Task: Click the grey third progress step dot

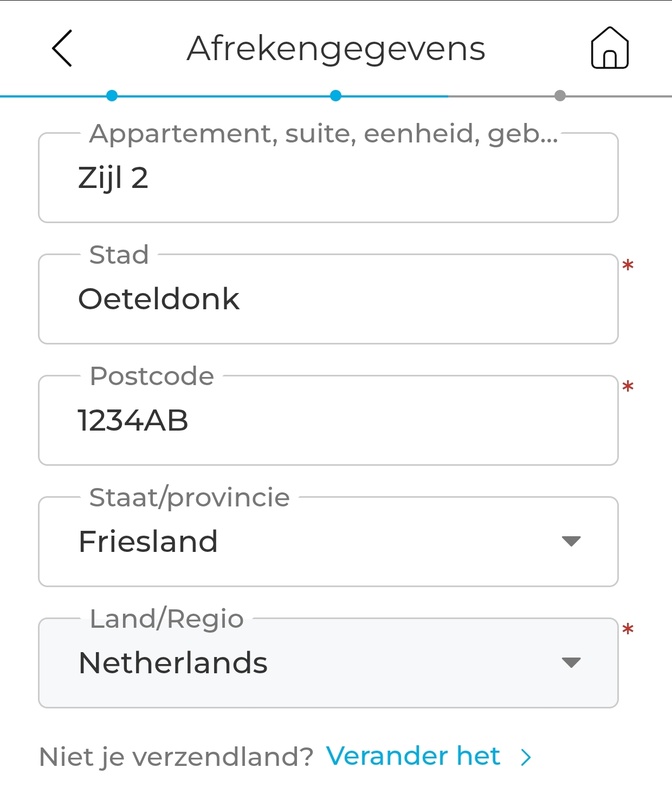Action: [560, 96]
